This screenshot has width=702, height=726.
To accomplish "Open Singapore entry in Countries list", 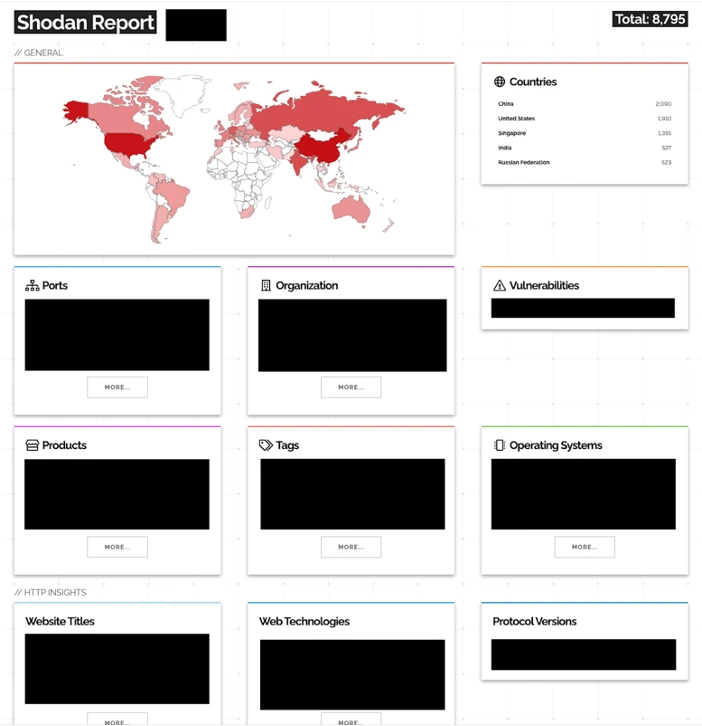I will coord(511,133).
